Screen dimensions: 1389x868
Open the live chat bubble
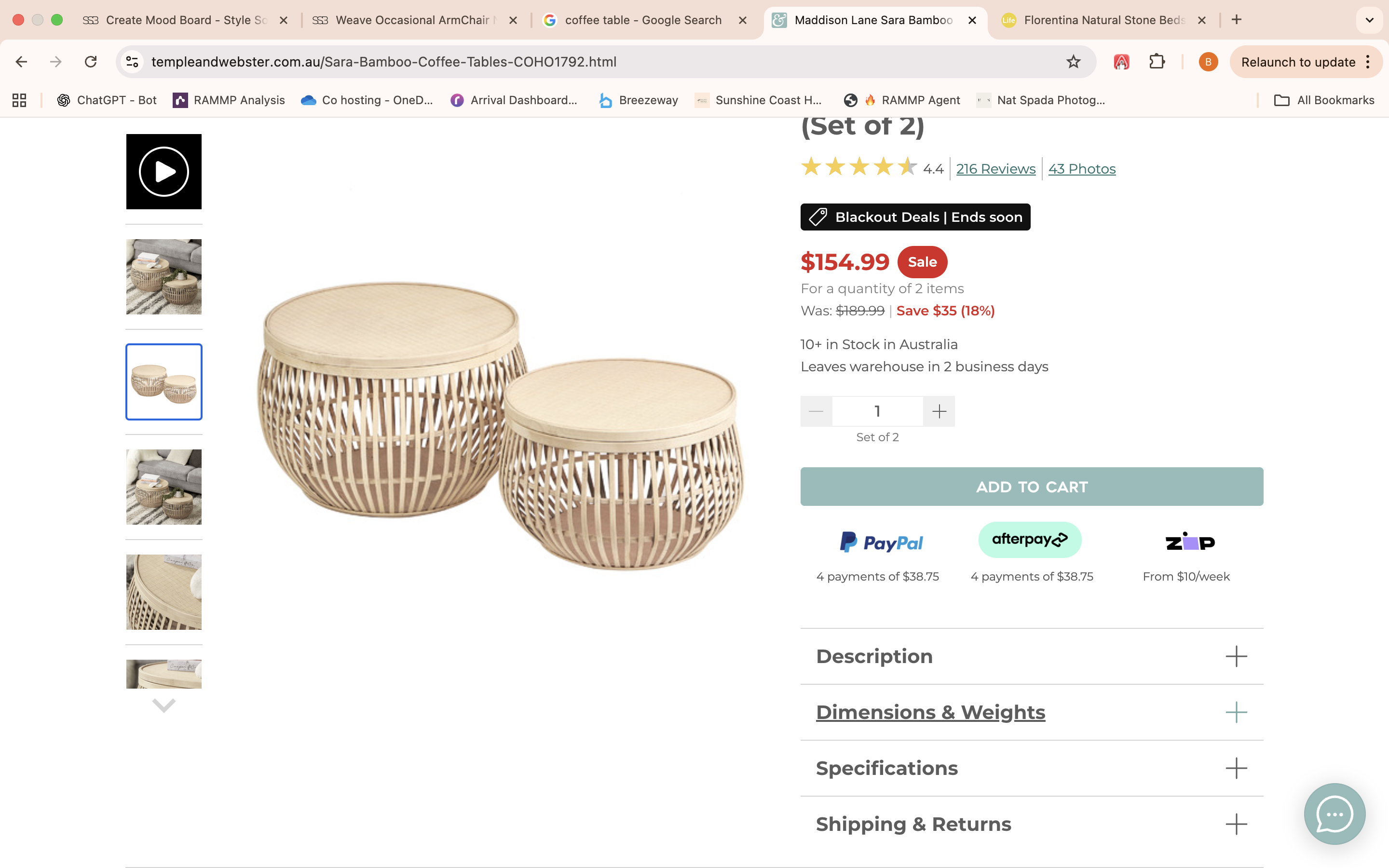[1334, 814]
